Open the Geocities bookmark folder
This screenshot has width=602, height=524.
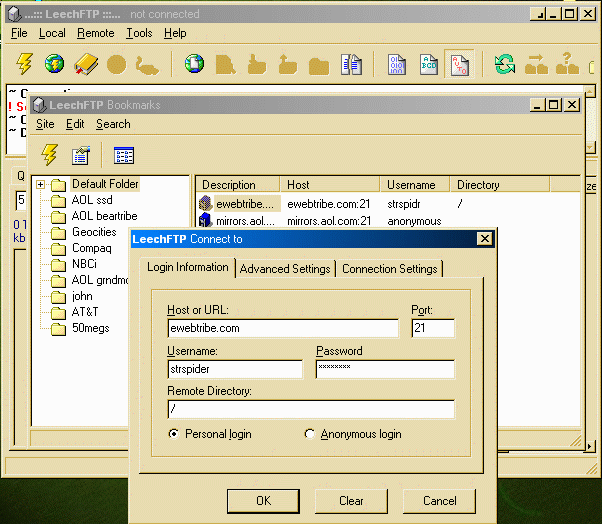[93, 232]
